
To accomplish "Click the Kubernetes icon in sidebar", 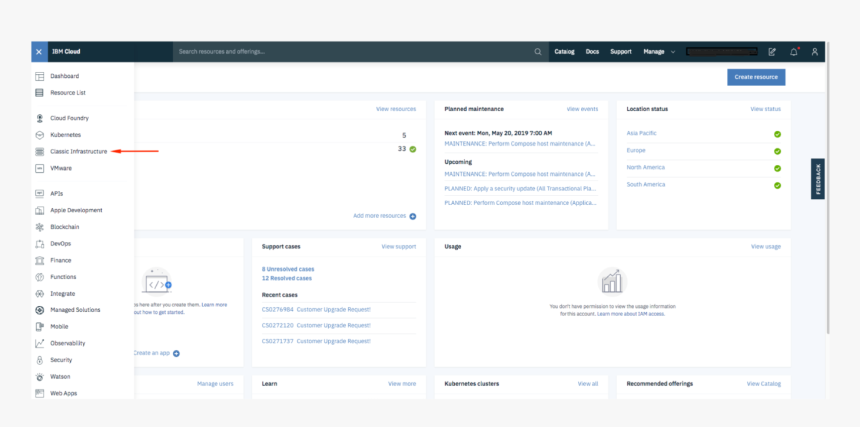I will [40, 134].
